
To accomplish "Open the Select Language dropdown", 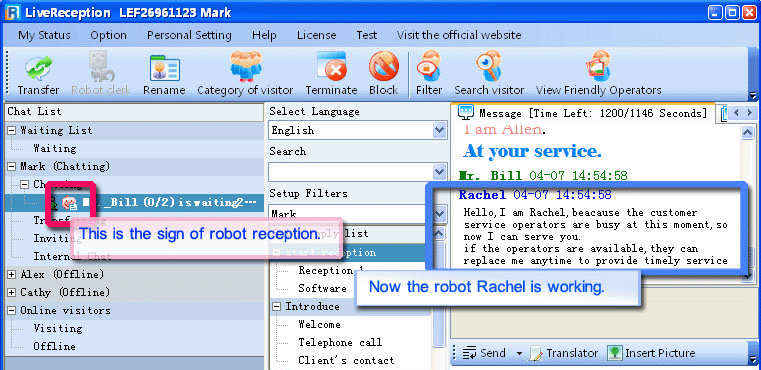I will click(440, 130).
